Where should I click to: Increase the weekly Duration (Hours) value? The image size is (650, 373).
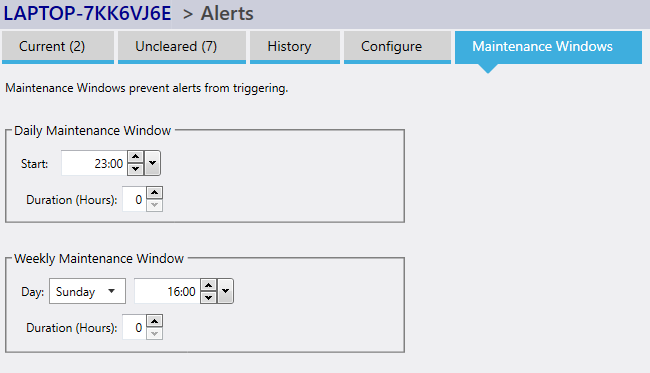(155, 321)
